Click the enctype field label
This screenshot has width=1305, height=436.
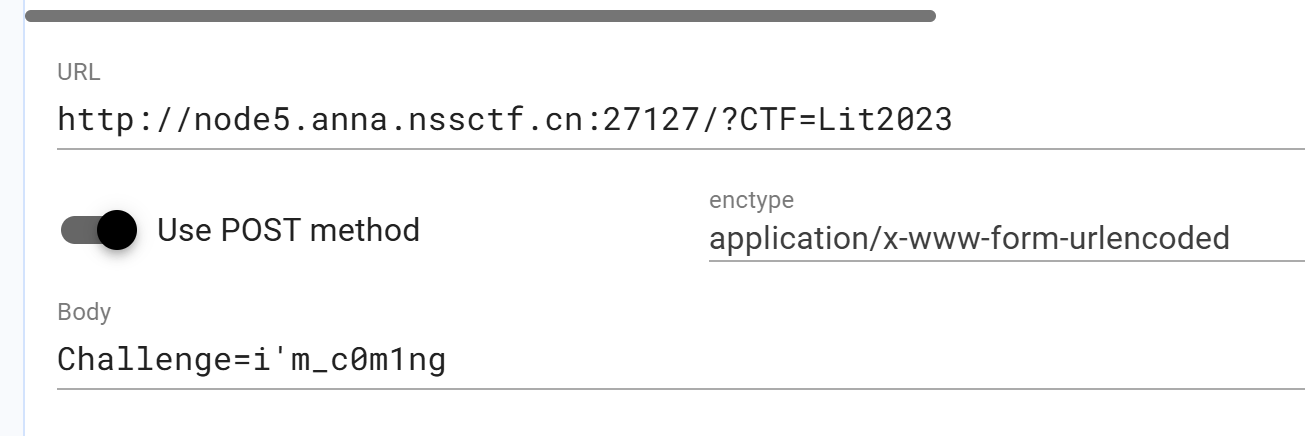pyautogui.click(x=751, y=200)
